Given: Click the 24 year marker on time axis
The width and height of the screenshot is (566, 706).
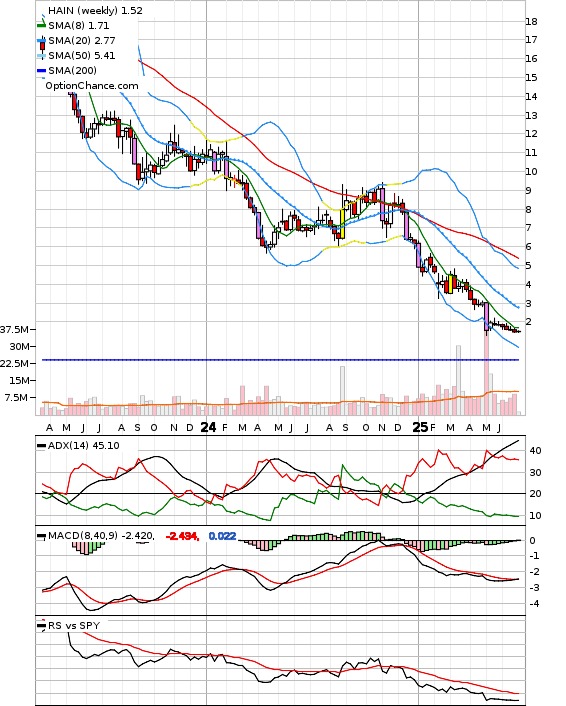Looking at the screenshot, I should click(208, 427).
